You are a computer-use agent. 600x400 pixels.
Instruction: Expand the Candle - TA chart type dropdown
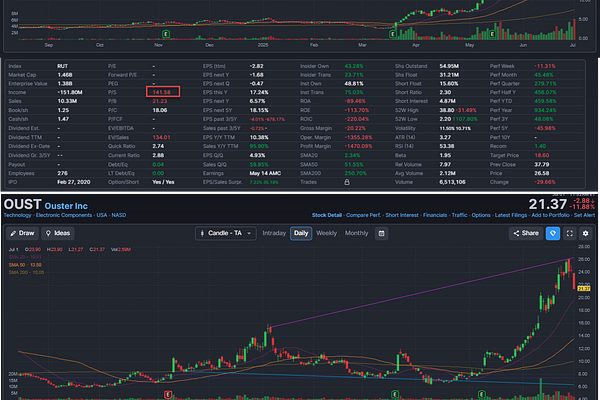click(x=226, y=233)
